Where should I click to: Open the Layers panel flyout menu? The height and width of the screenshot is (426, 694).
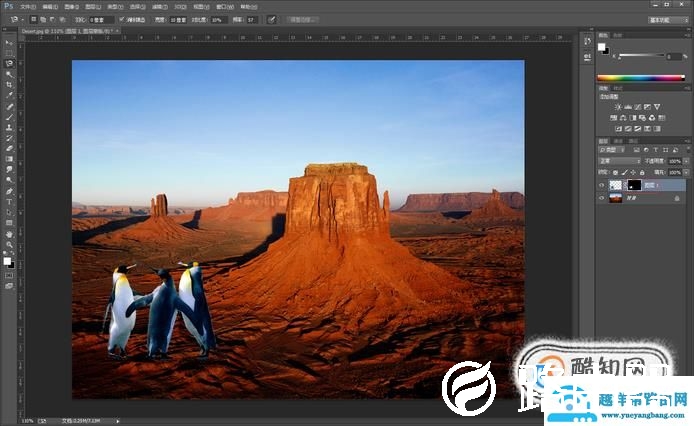[x=686, y=141]
